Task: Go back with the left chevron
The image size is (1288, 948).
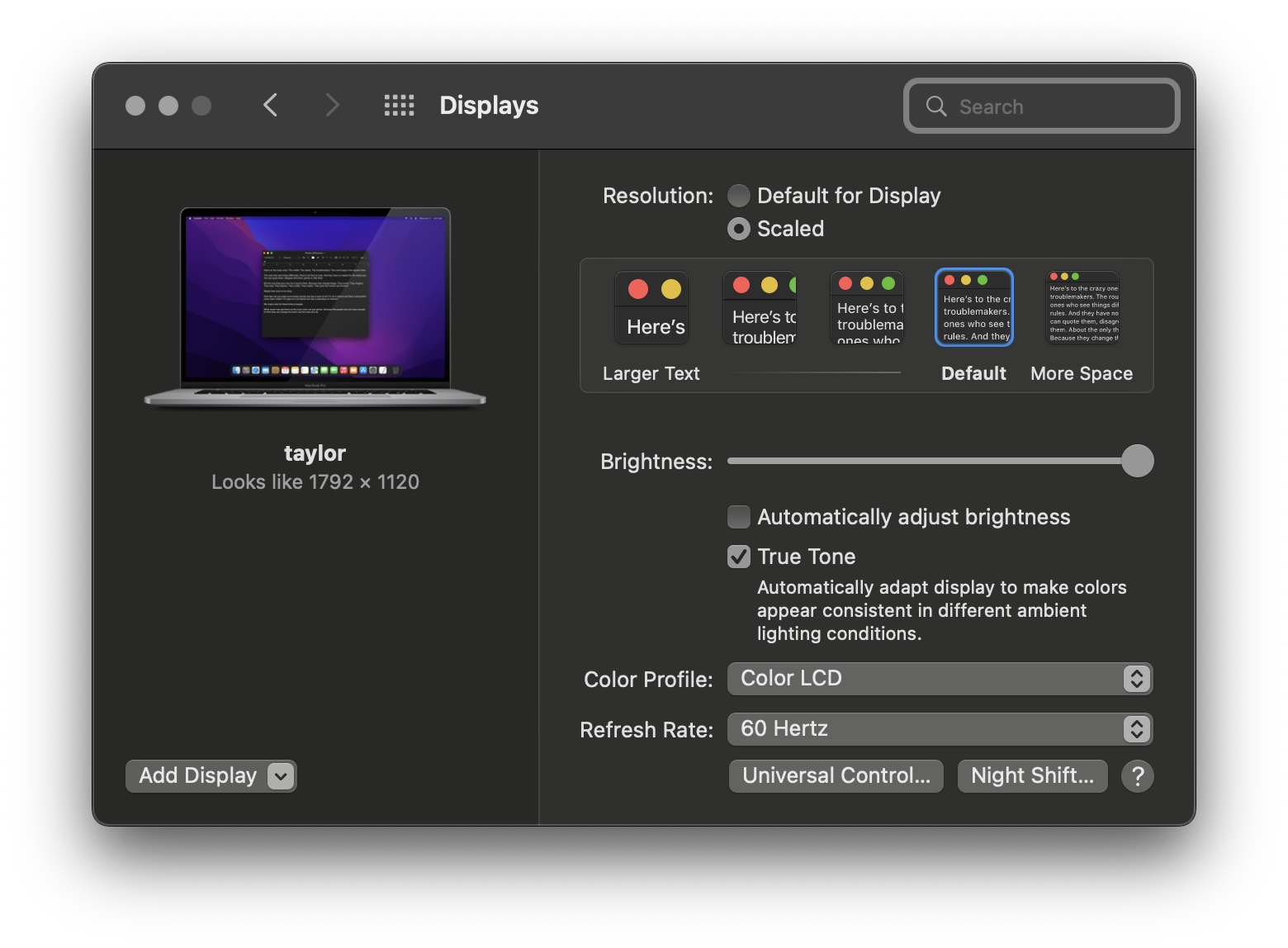Action: coord(270,106)
